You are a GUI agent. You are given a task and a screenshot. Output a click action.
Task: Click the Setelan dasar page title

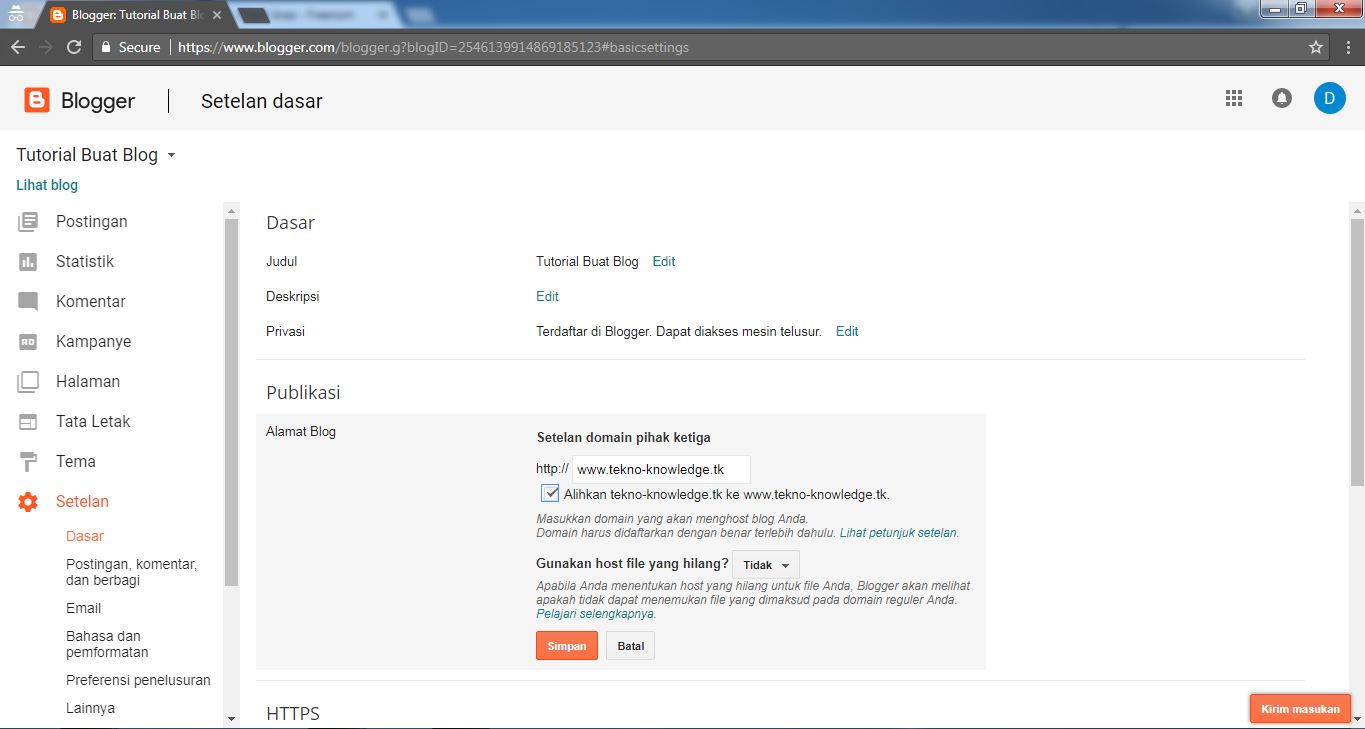point(262,100)
